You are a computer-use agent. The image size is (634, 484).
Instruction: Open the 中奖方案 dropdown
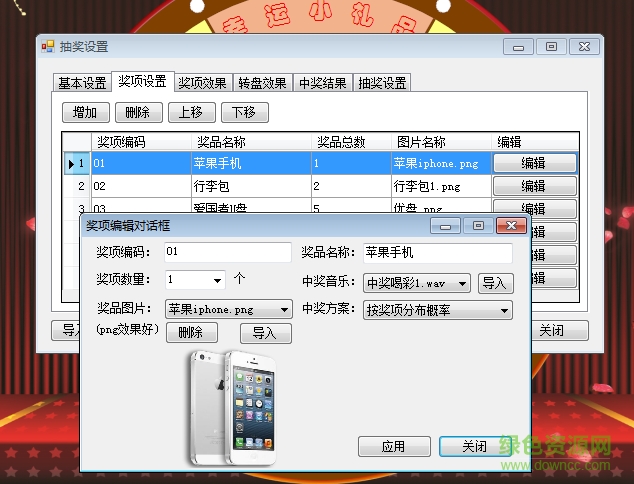[438, 310]
